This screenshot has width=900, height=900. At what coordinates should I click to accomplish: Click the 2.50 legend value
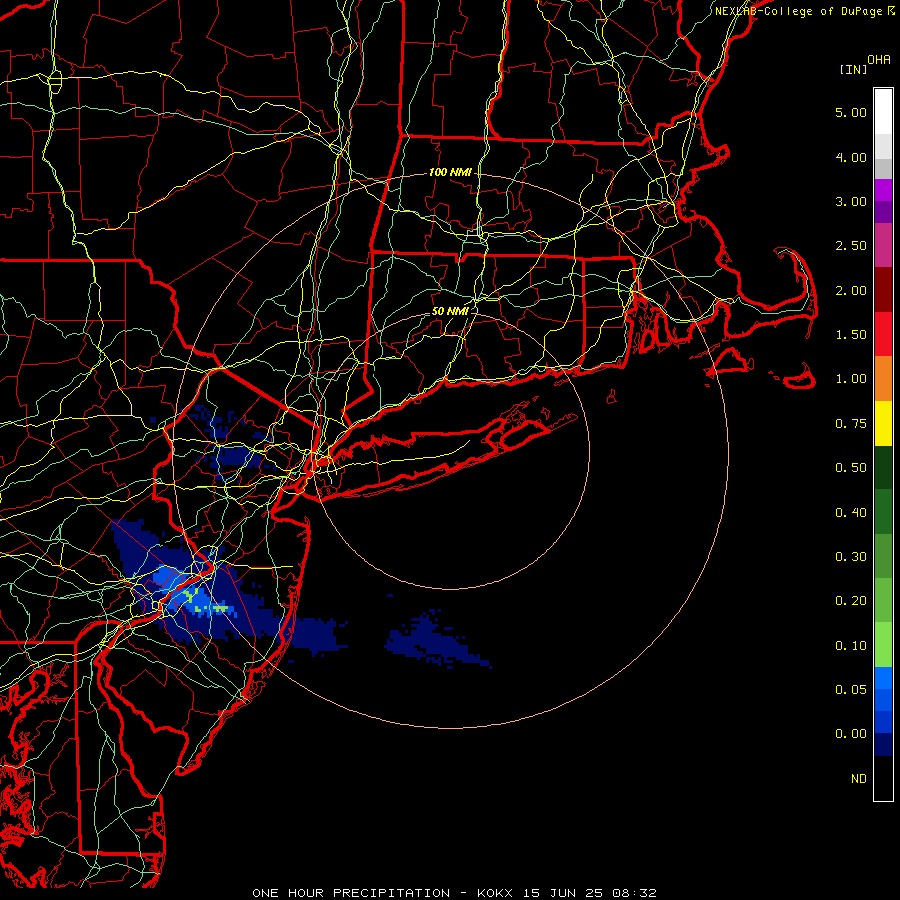coord(851,246)
